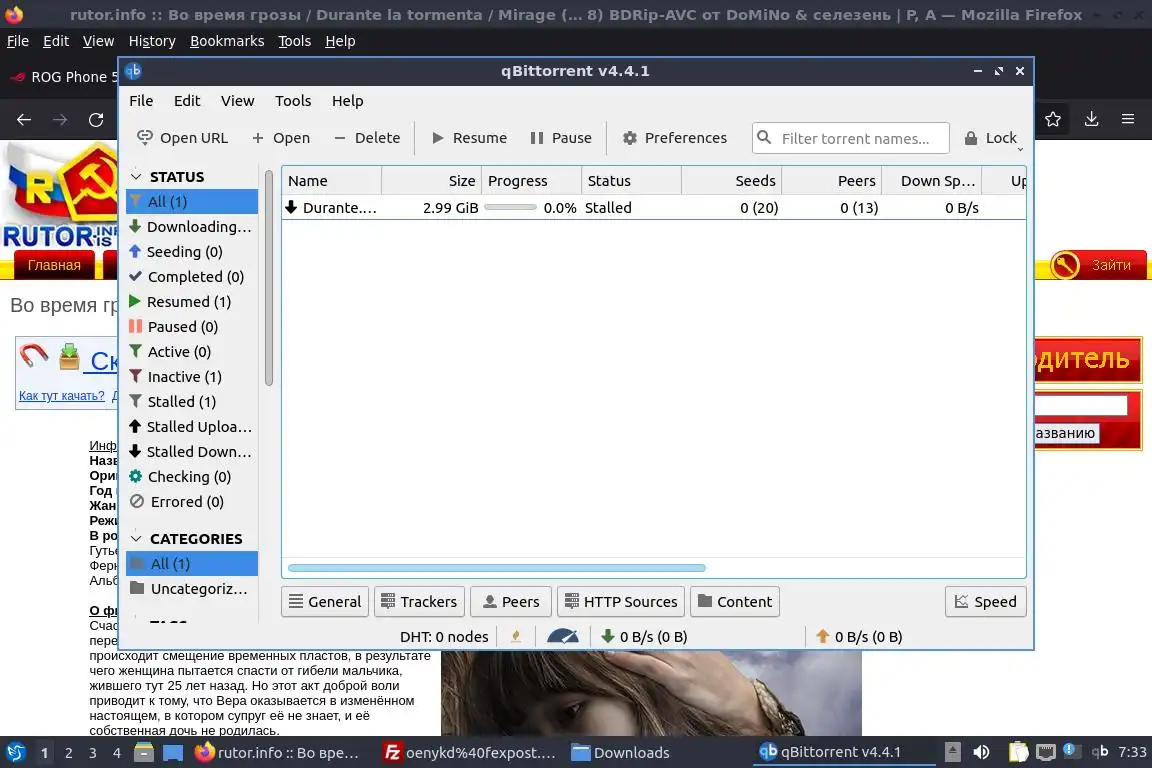
Task: Open the qBittorrent File menu
Action: (141, 101)
